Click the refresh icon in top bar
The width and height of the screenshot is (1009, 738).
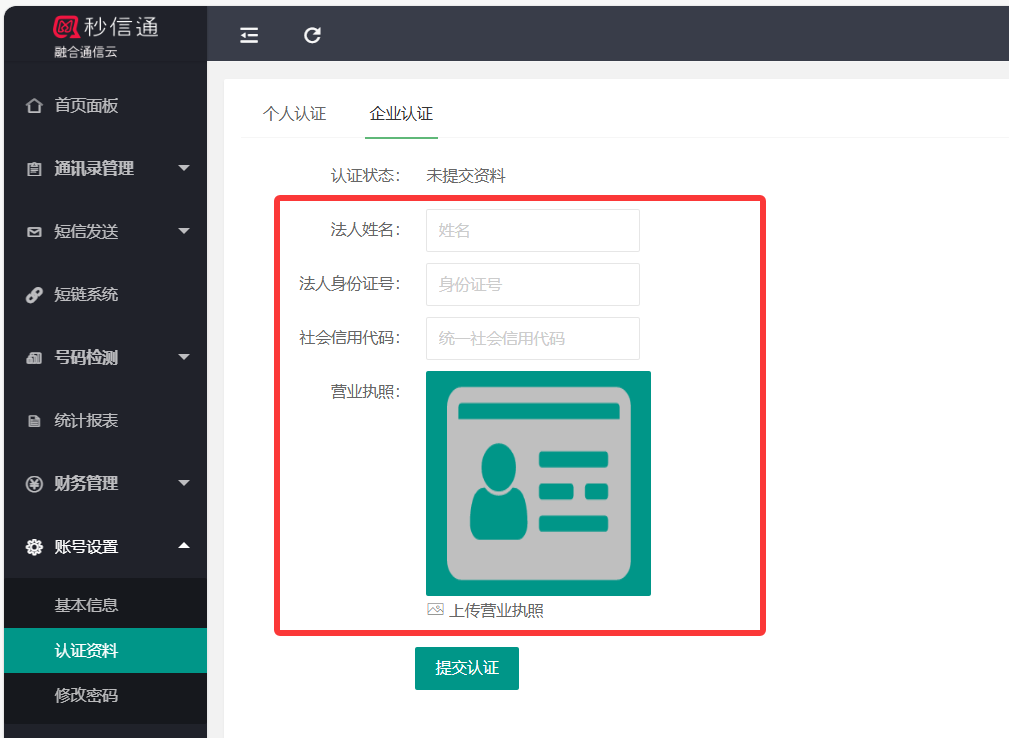point(312,35)
